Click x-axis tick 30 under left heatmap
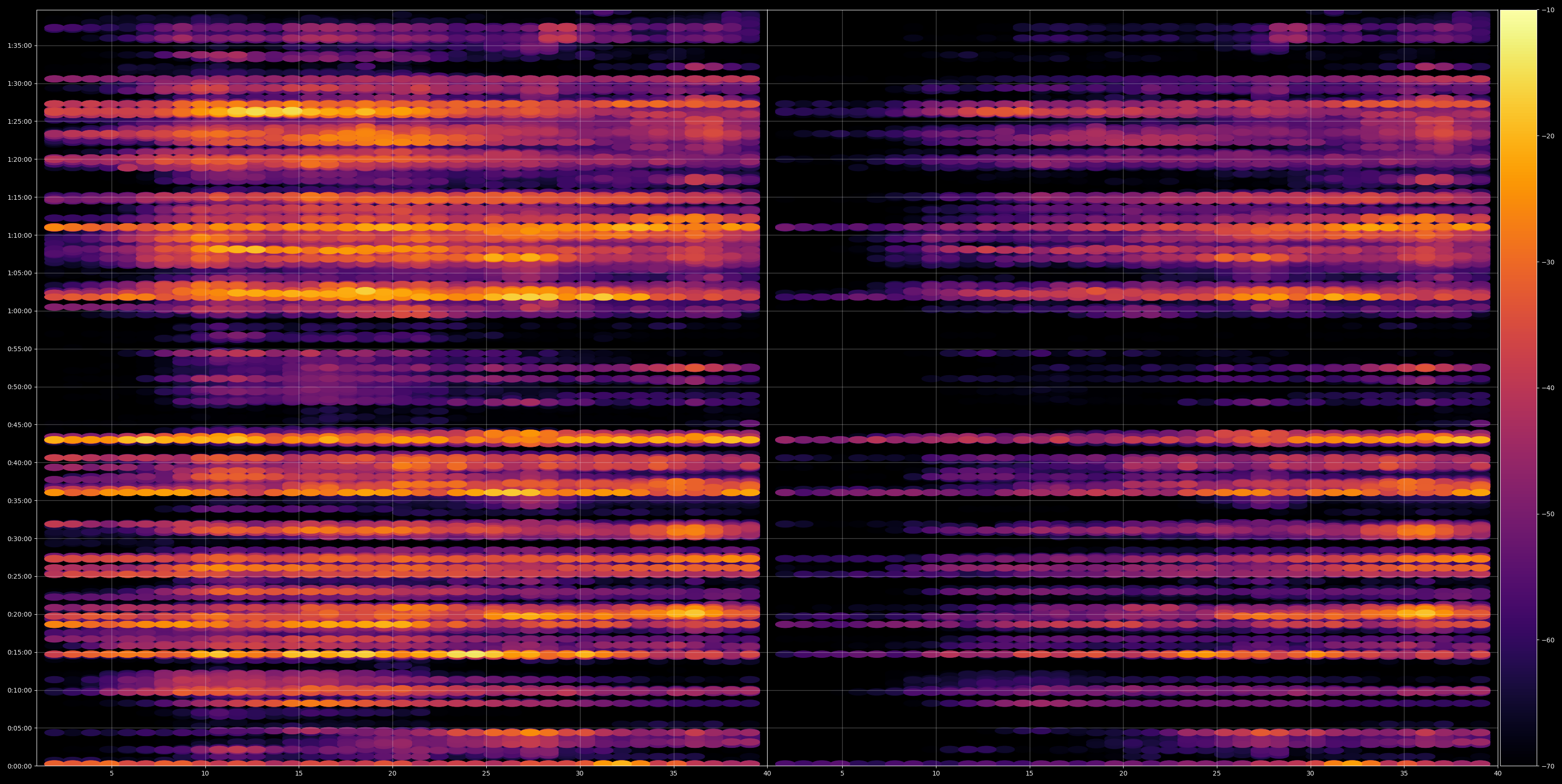This screenshot has width=1562, height=784. click(580, 773)
